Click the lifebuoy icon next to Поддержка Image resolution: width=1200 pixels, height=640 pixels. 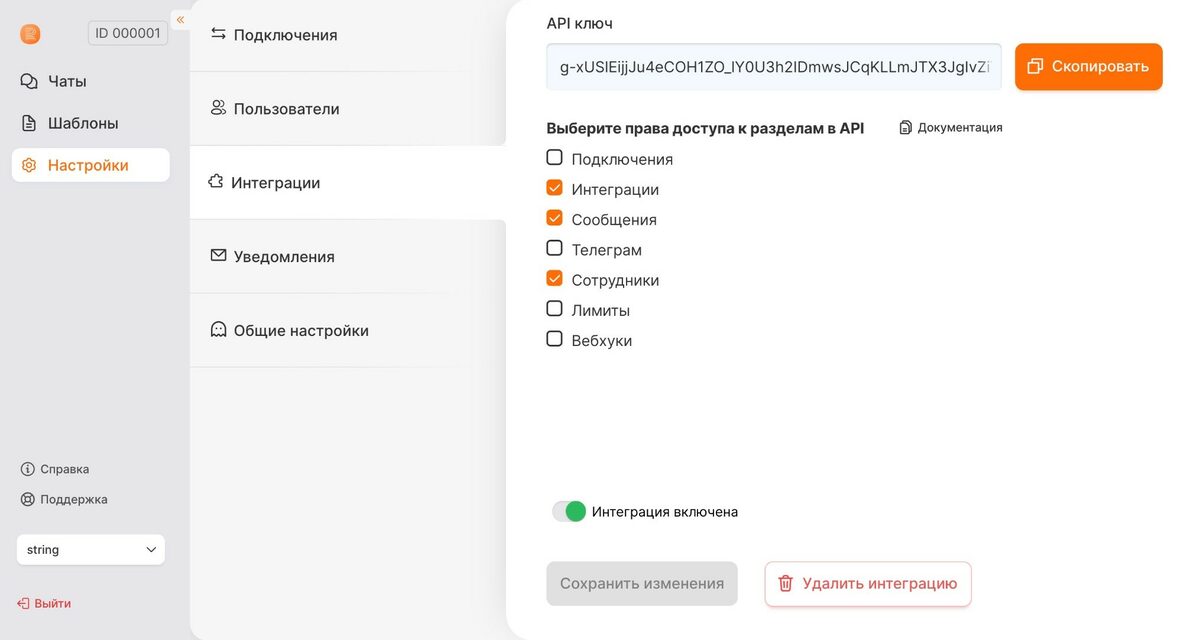pyautogui.click(x=28, y=499)
